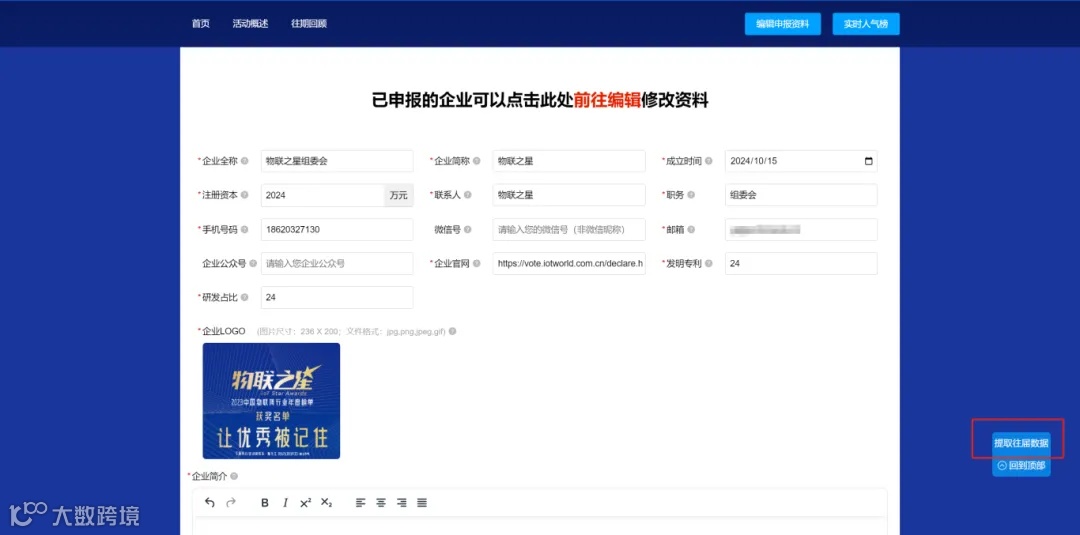The height and width of the screenshot is (535, 1080).
Task: Click the 企业全称 input field
Action: pos(337,161)
